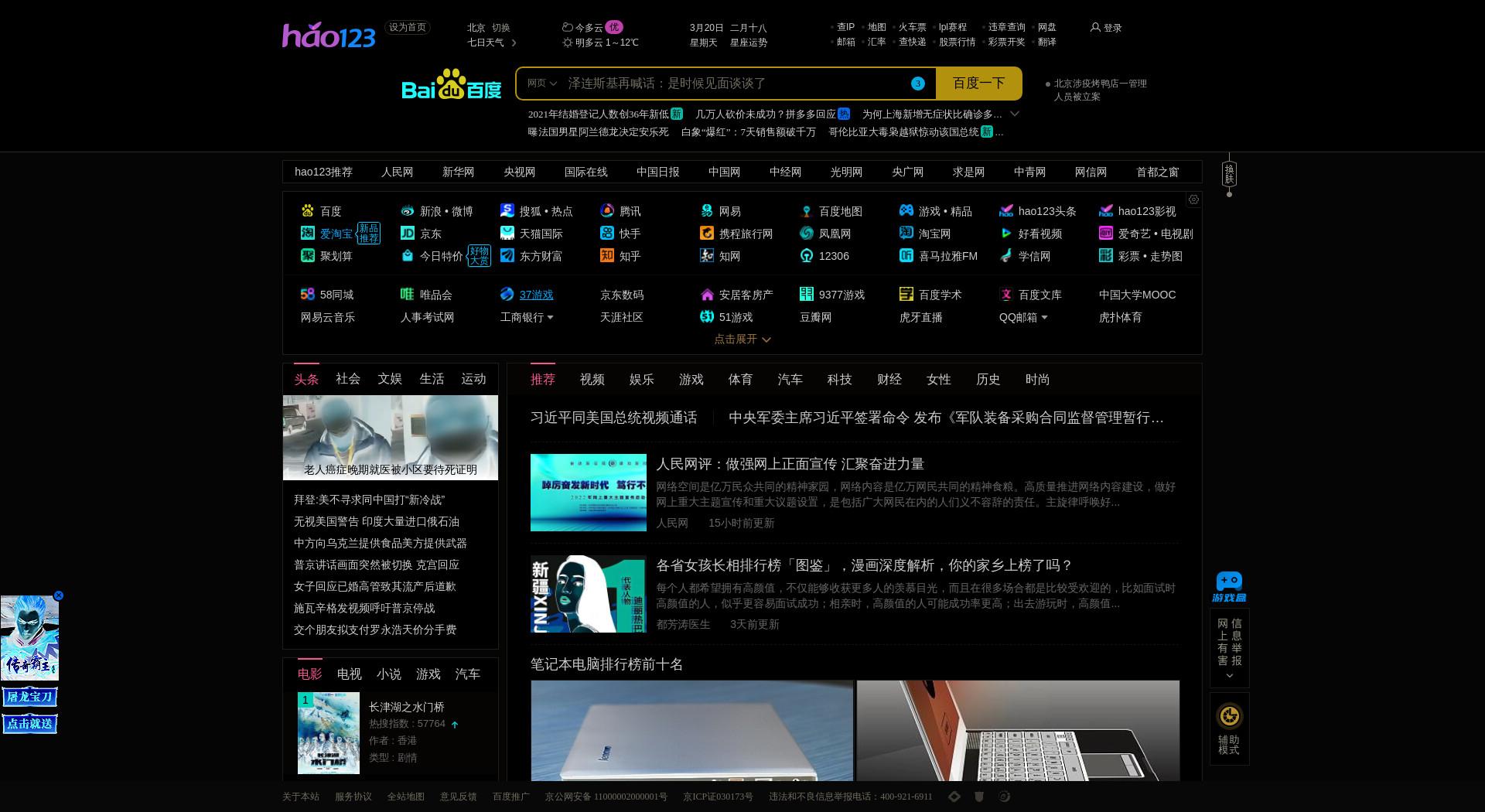Click the 安居客房产 house icon
Screen dimensions: 1485x812
click(x=707, y=294)
